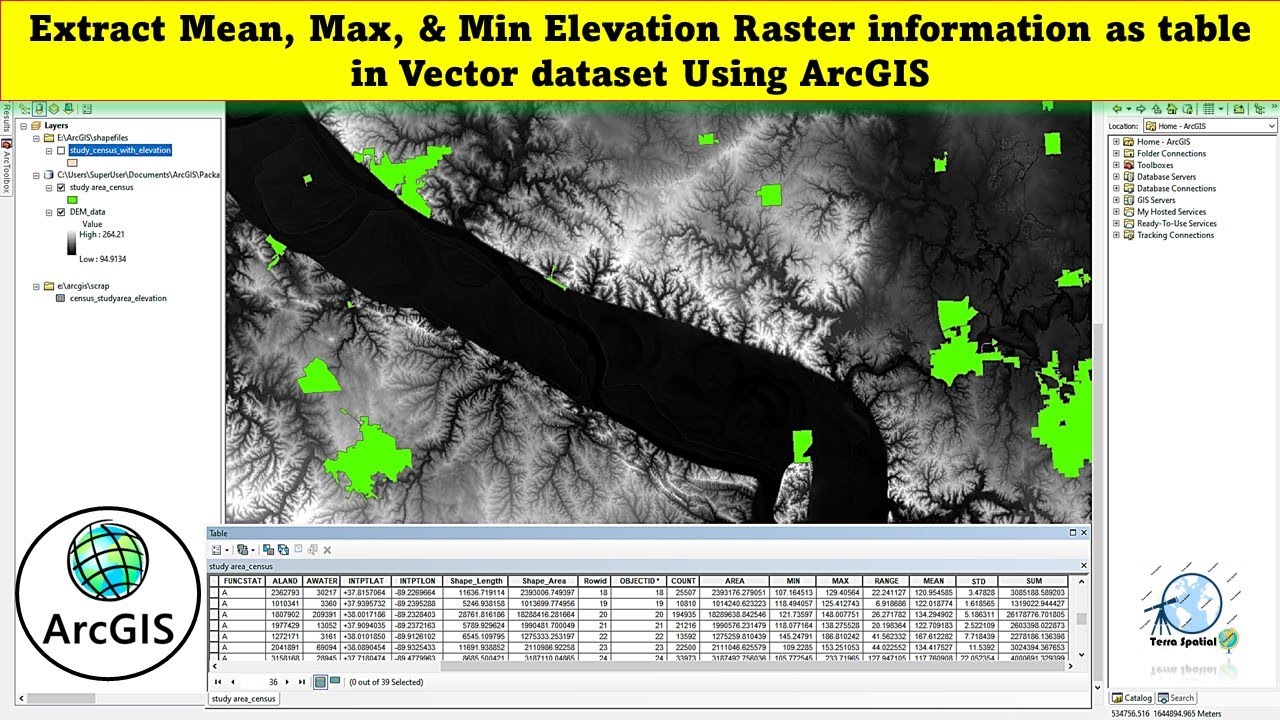Expand GIS Servers node
This screenshot has width=1280, height=720.
coord(1116,200)
